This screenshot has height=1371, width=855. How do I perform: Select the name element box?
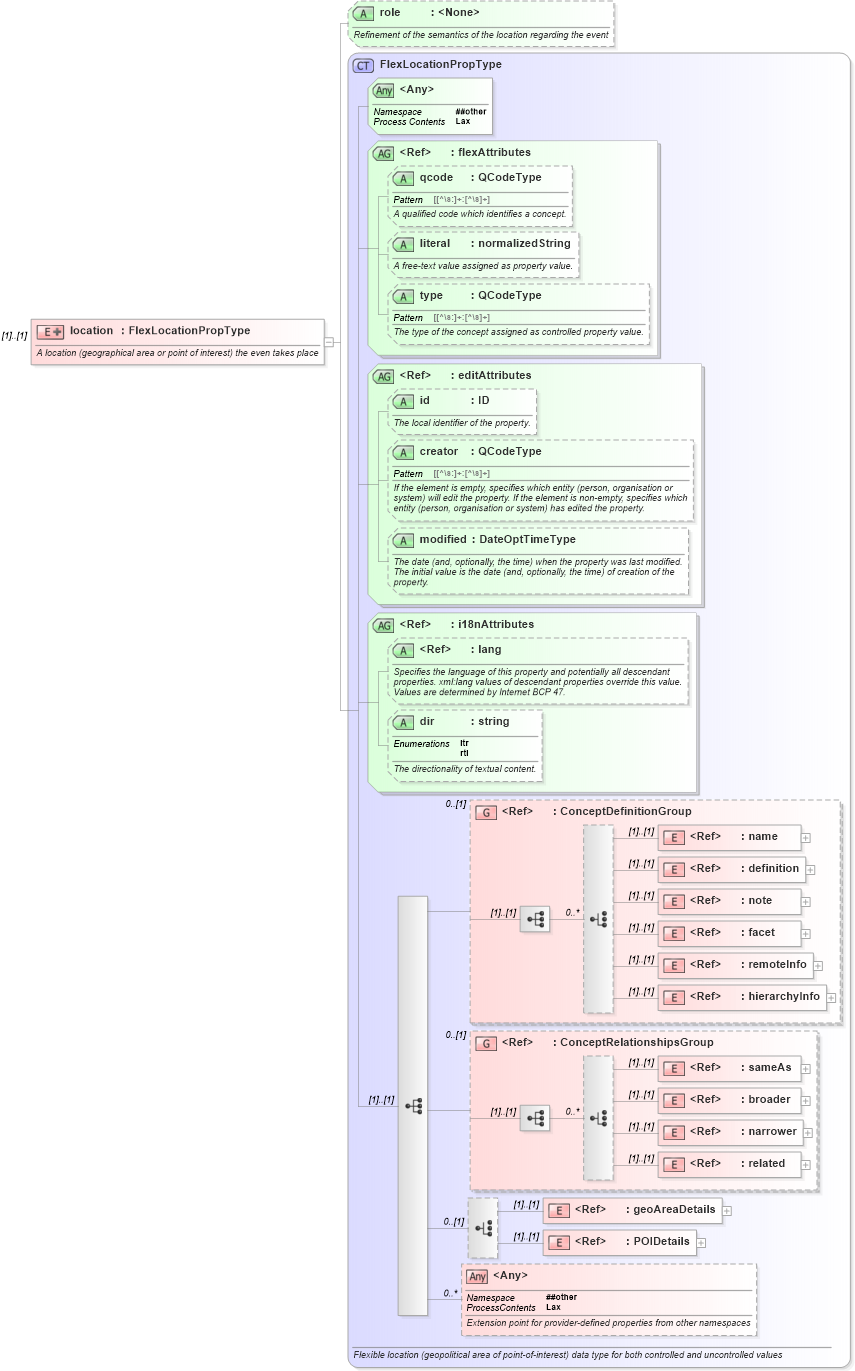(x=729, y=837)
